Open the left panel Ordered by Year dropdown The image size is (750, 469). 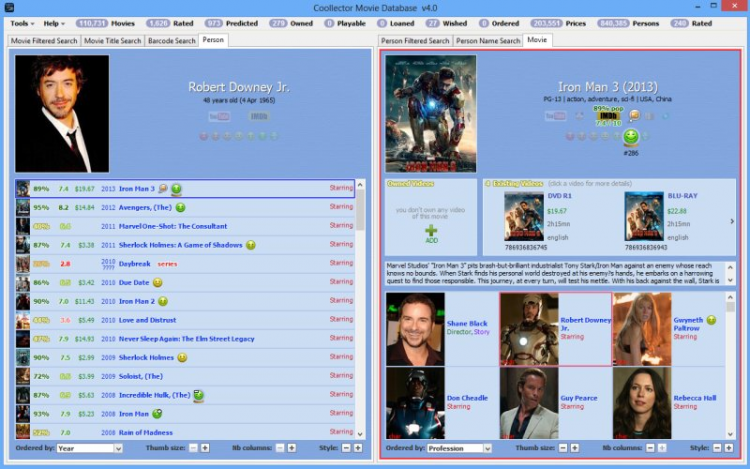coord(89,448)
